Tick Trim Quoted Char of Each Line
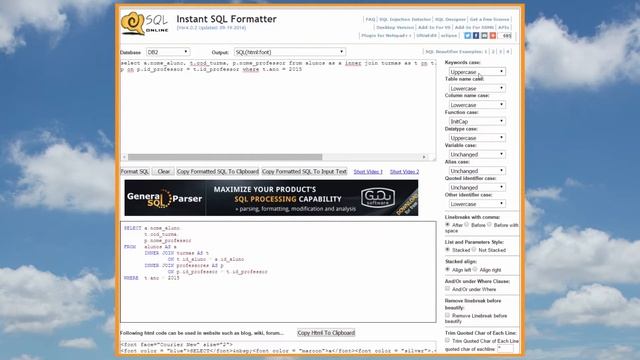Viewport: 640px width, 360px height. point(448,340)
